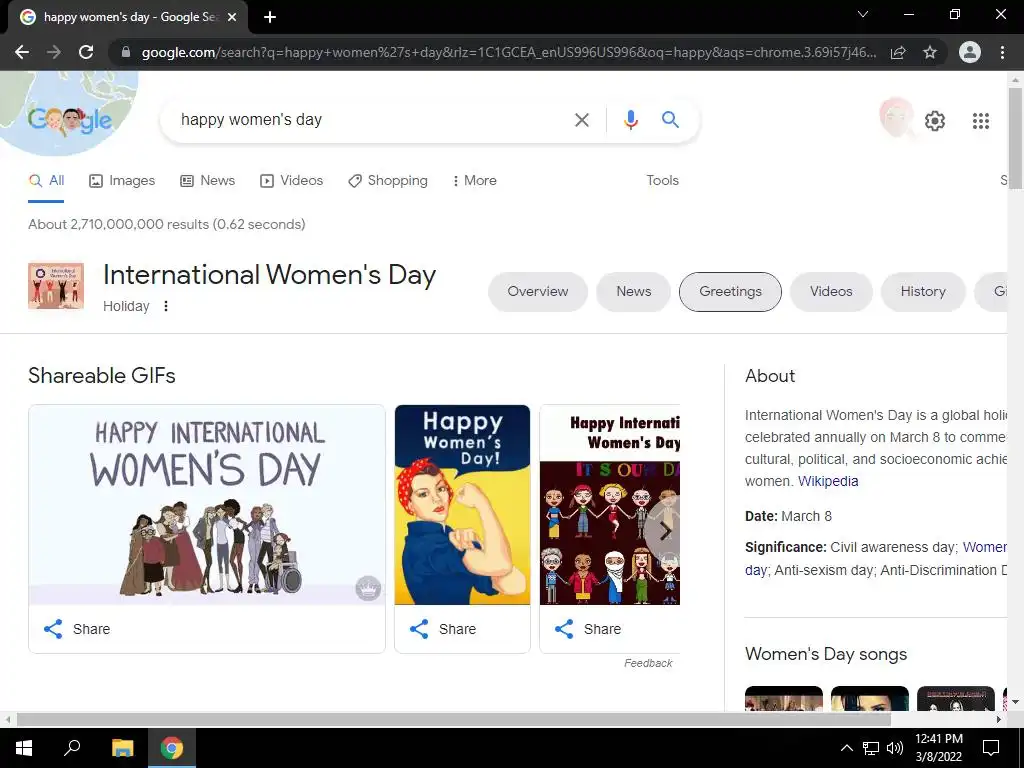The height and width of the screenshot is (768, 1024).
Task: Click scrollbar right arrow at bottom
Action: click(x=999, y=720)
